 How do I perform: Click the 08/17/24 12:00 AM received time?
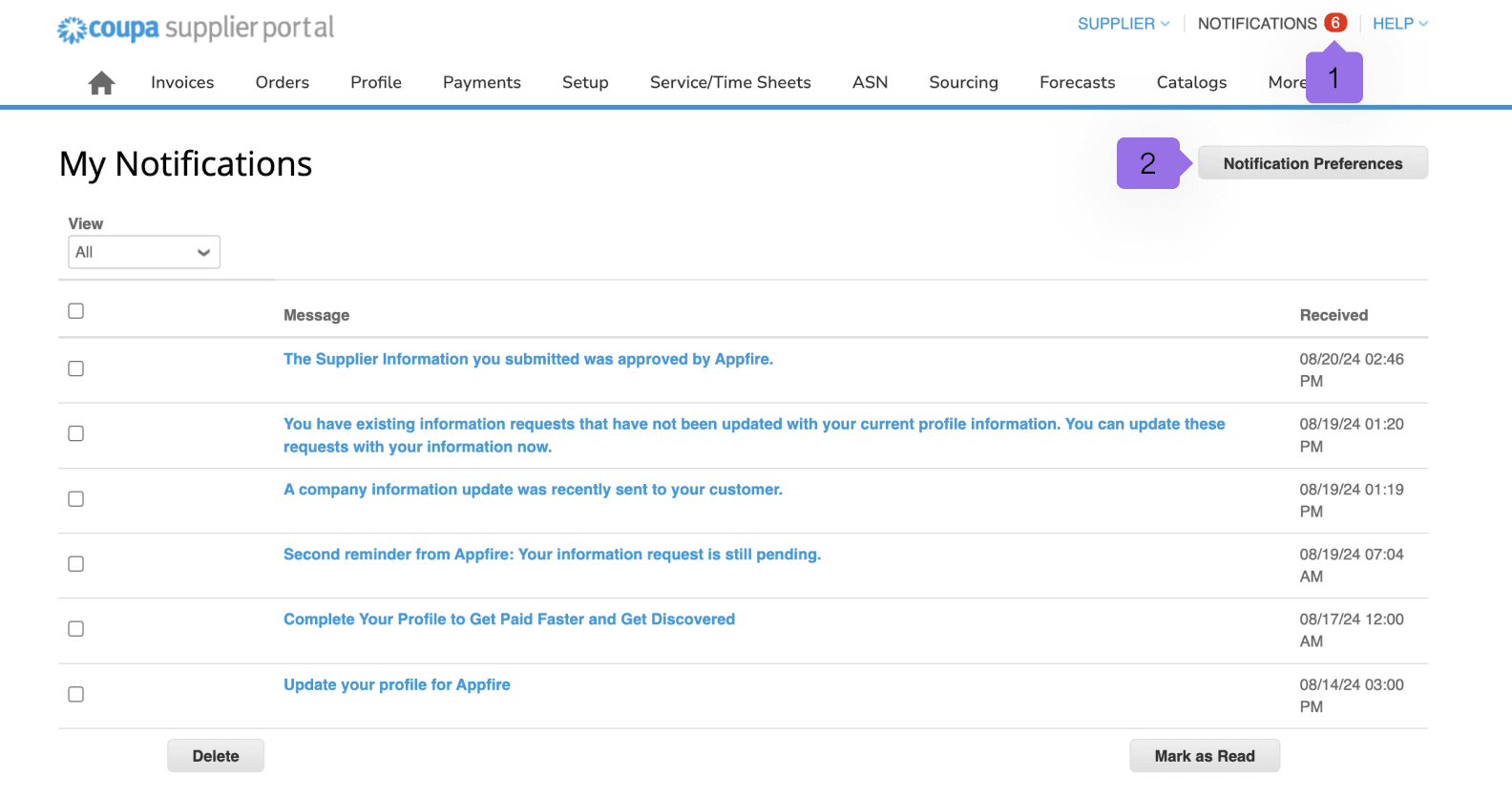(1352, 630)
